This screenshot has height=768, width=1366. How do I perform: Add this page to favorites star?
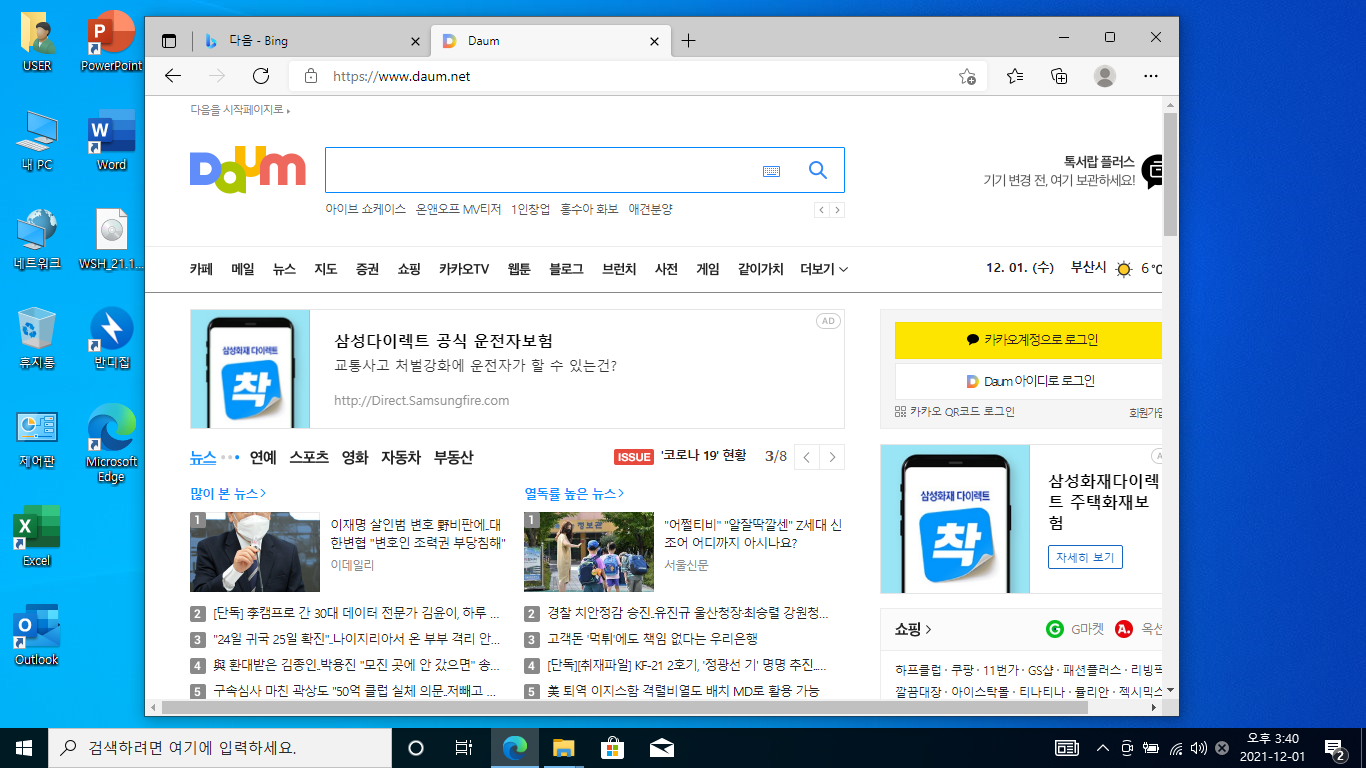pyautogui.click(x=967, y=76)
